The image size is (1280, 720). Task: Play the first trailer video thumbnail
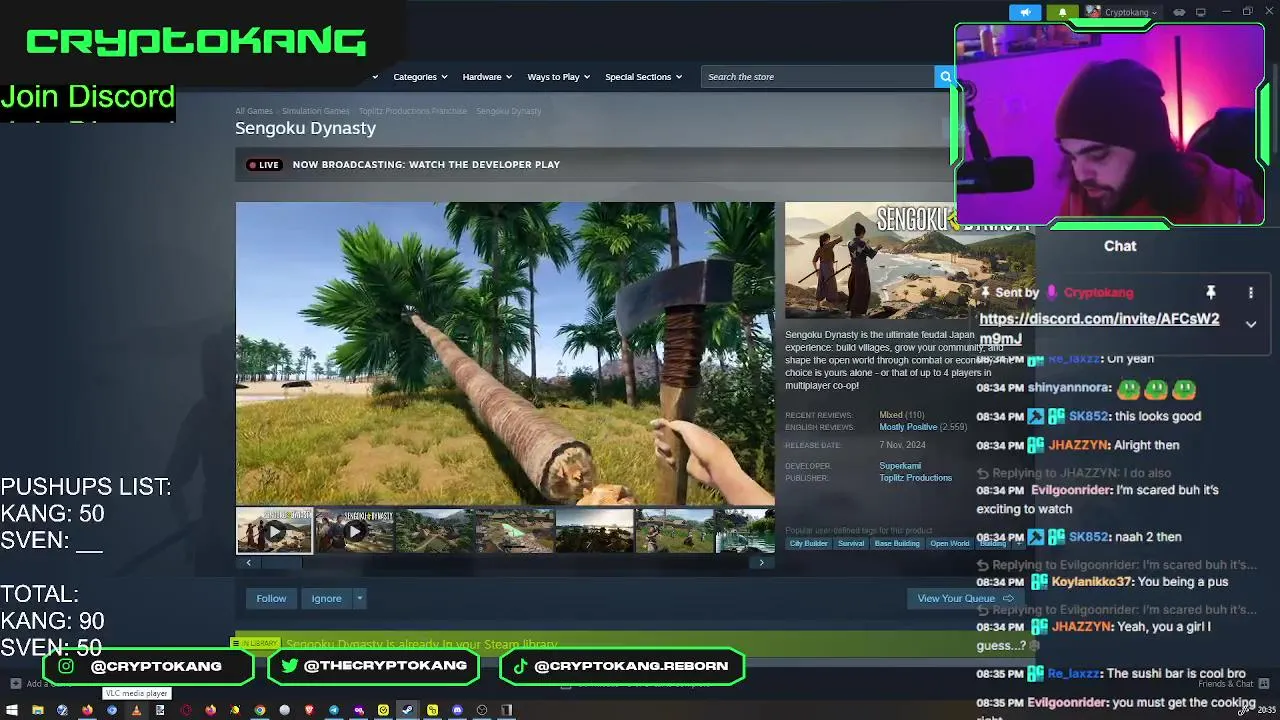[x=274, y=531]
